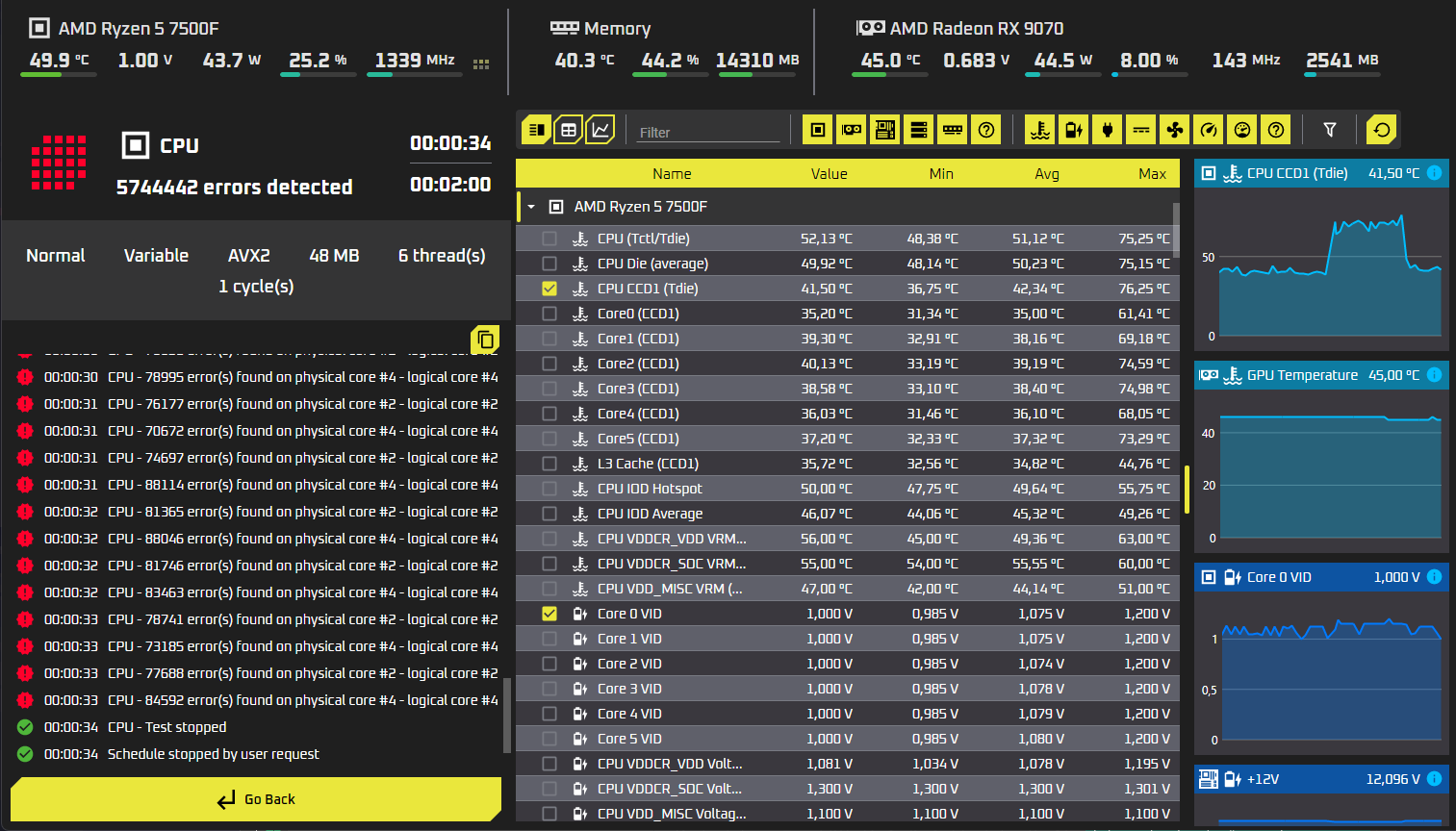Uncheck the Core 0 VID checkbox
Screen dimensions: 1456x831
pos(549,614)
